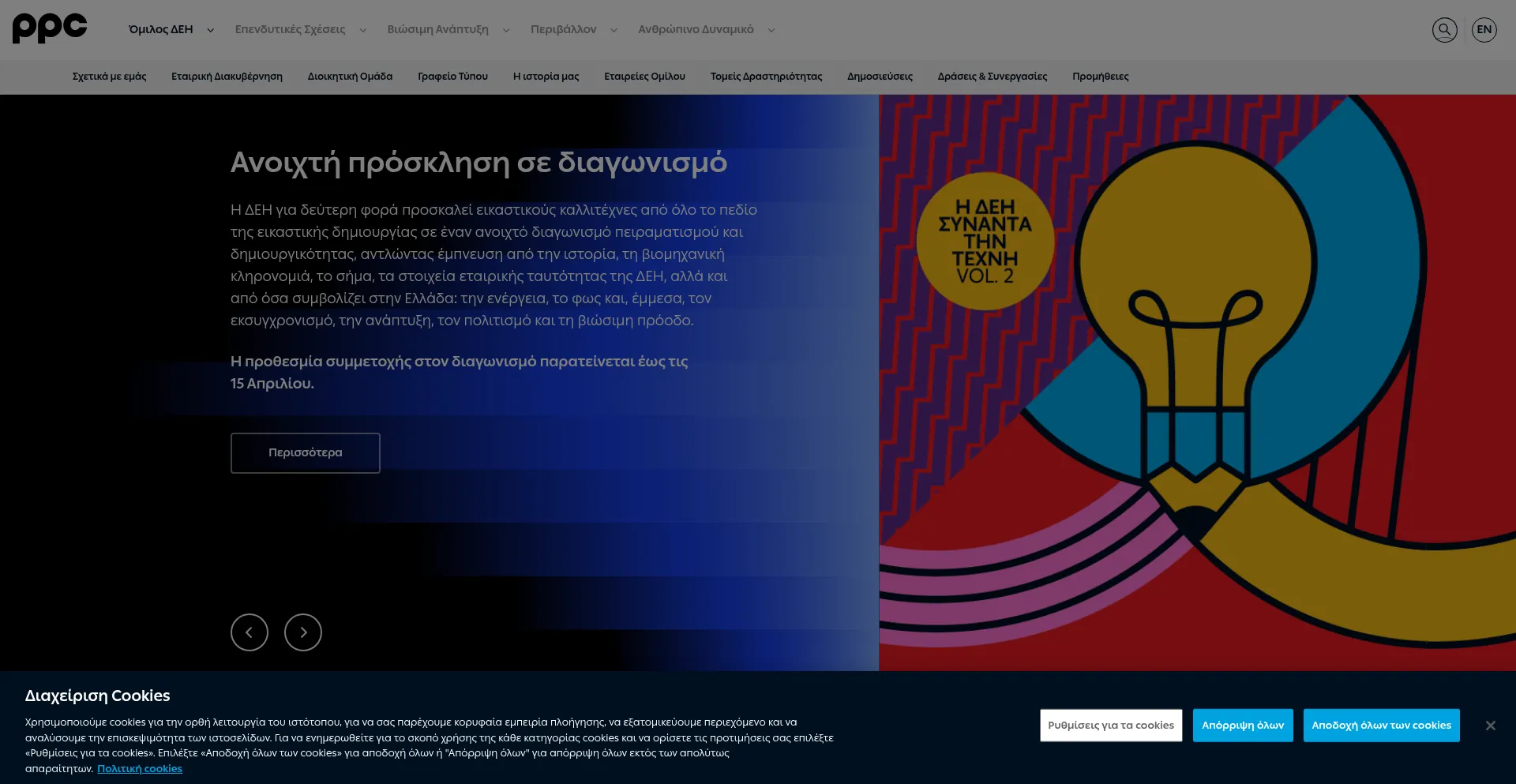Open the Όμιλος ΔΕΗ menu
The width and height of the screenshot is (1516, 784).
coord(161,29)
